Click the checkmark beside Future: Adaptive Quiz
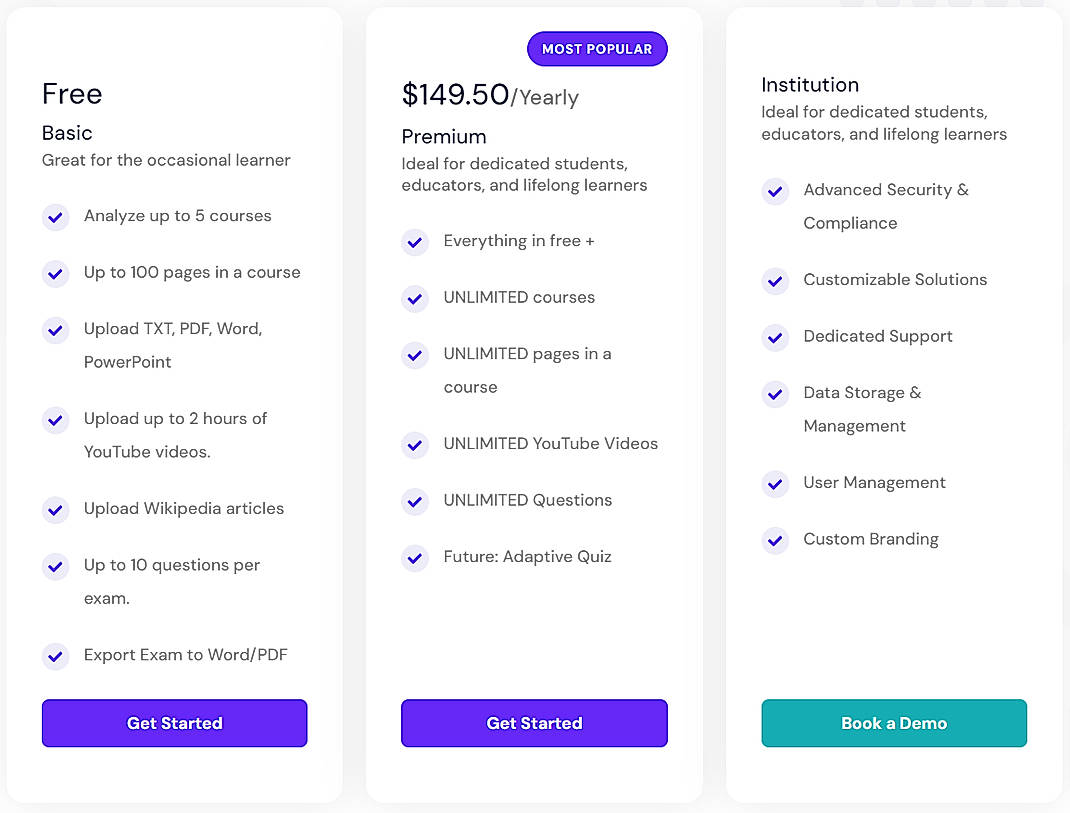This screenshot has height=813, width=1070. pyautogui.click(x=415, y=558)
